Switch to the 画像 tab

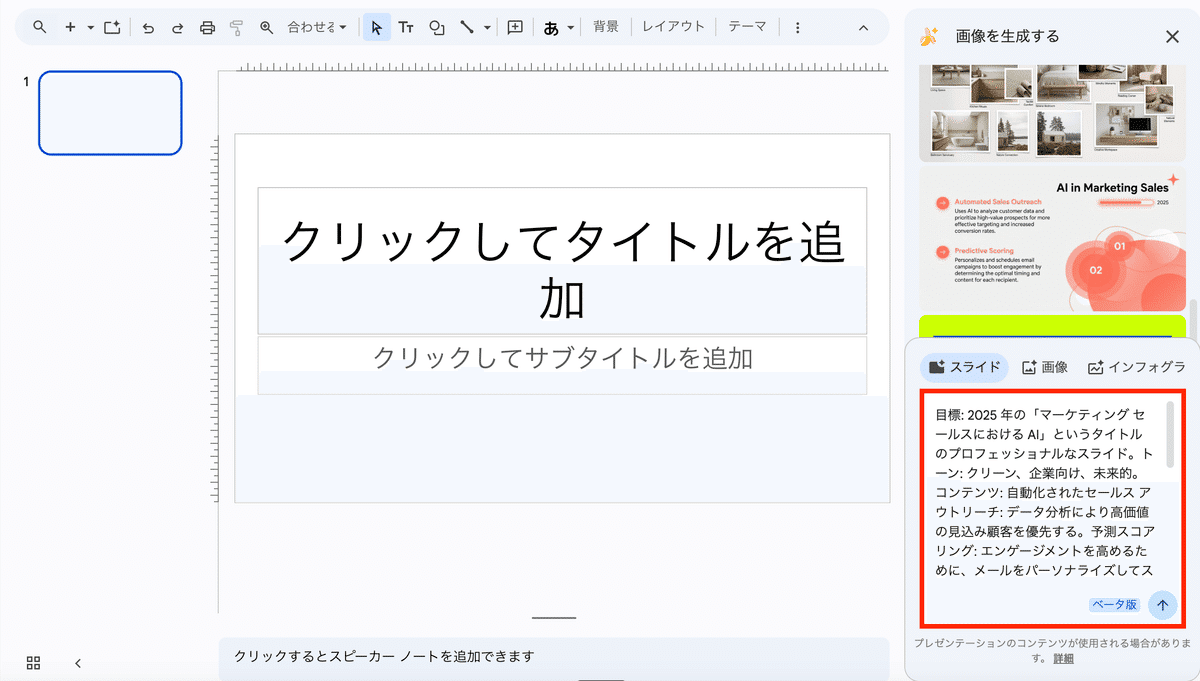(x=1045, y=367)
